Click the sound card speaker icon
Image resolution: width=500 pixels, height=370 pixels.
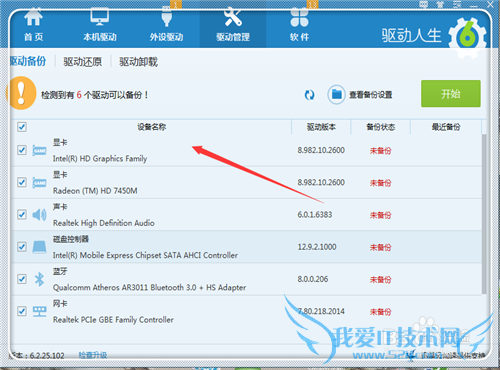tap(39, 215)
